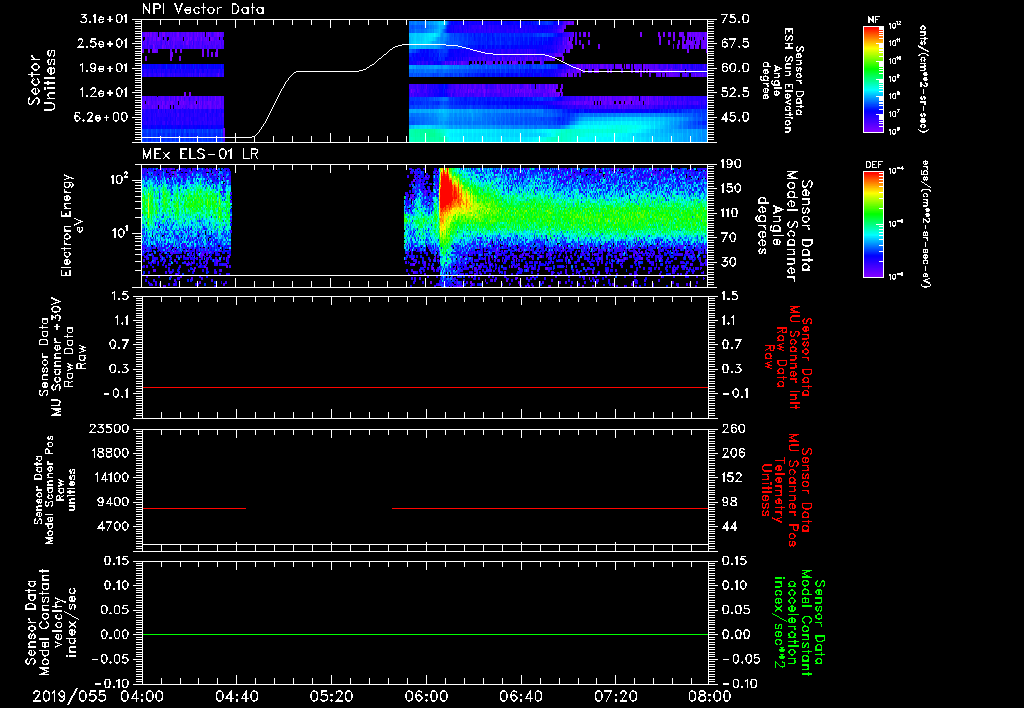Click the NF color scale bar
This screenshot has height=708, width=1024.
point(873,79)
